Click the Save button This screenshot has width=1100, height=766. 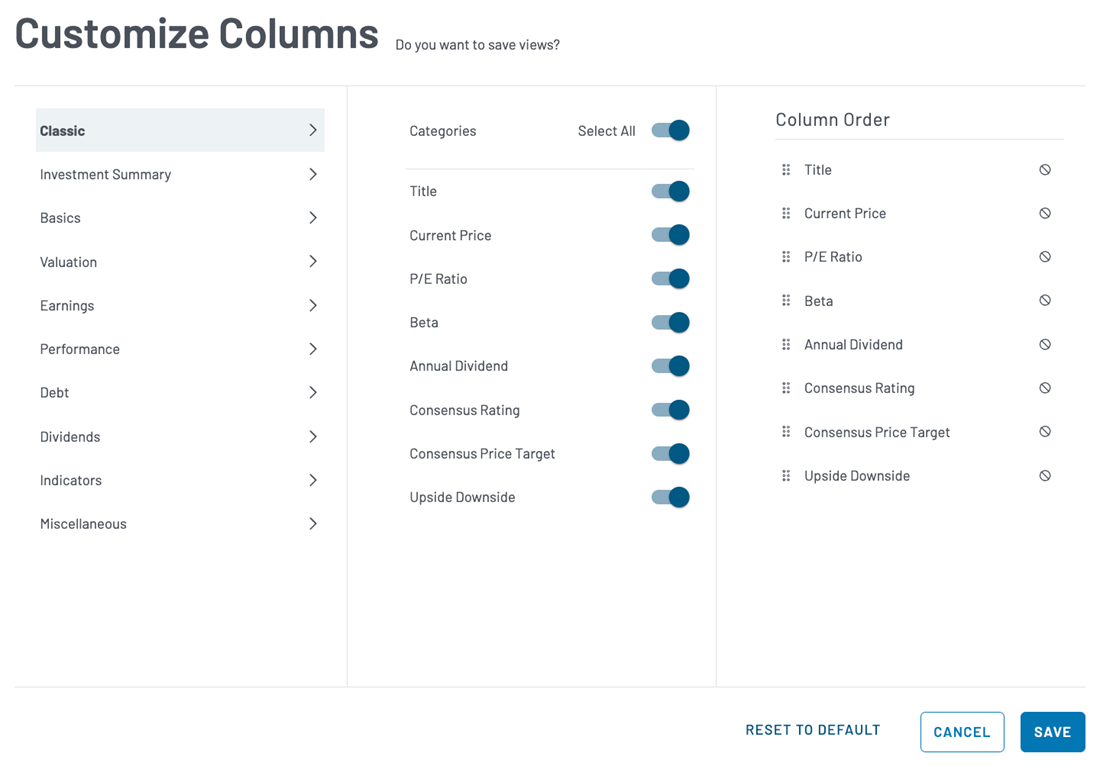[1052, 732]
